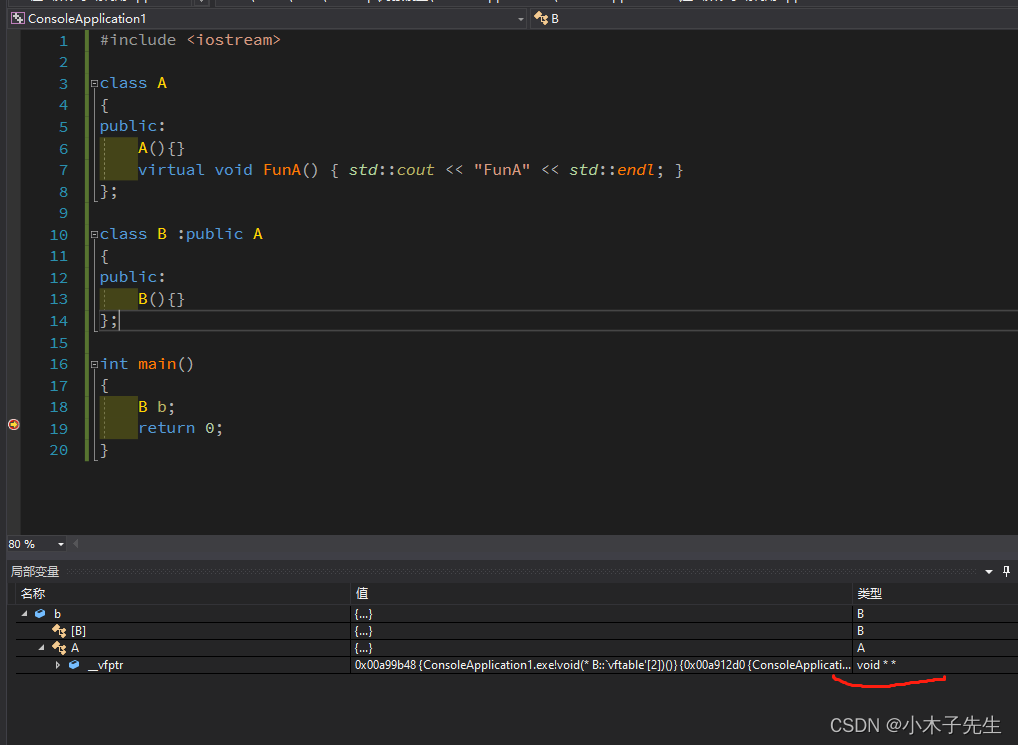
Task: Open the class B navigation dropdown
Action: (x=774, y=19)
